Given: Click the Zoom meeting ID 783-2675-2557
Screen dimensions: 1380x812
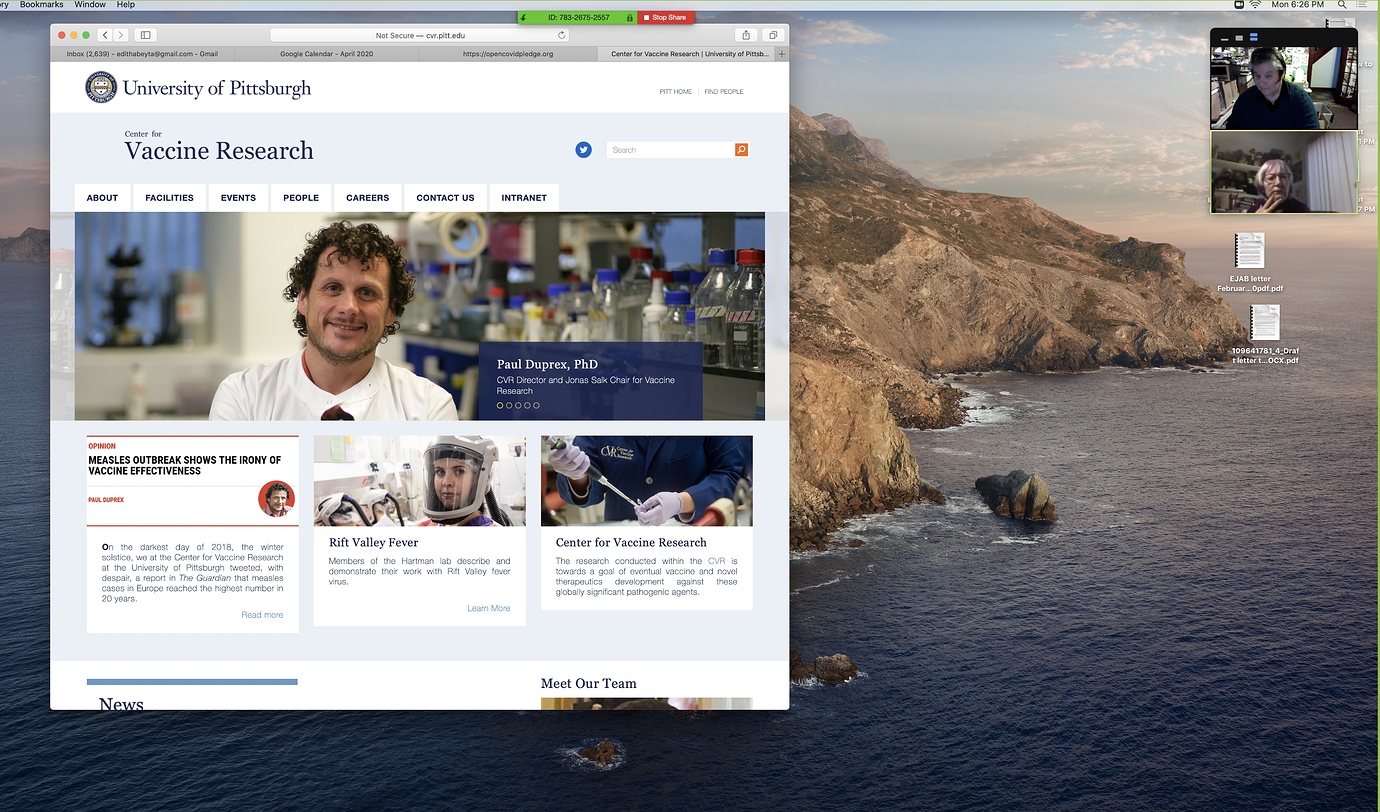Looking at the screenshot, I should [579, 17].
